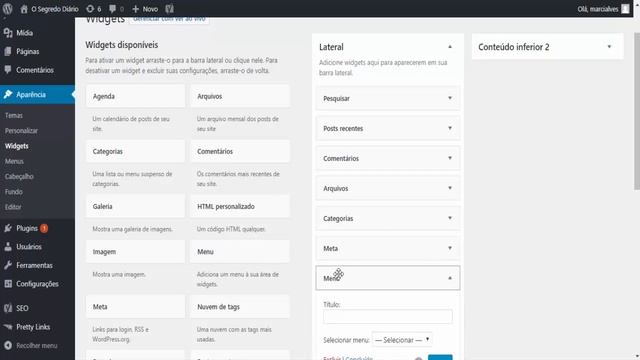640x360 pixels.
Task: Click the Páginas sidebar icon
Action: (8, 51)
